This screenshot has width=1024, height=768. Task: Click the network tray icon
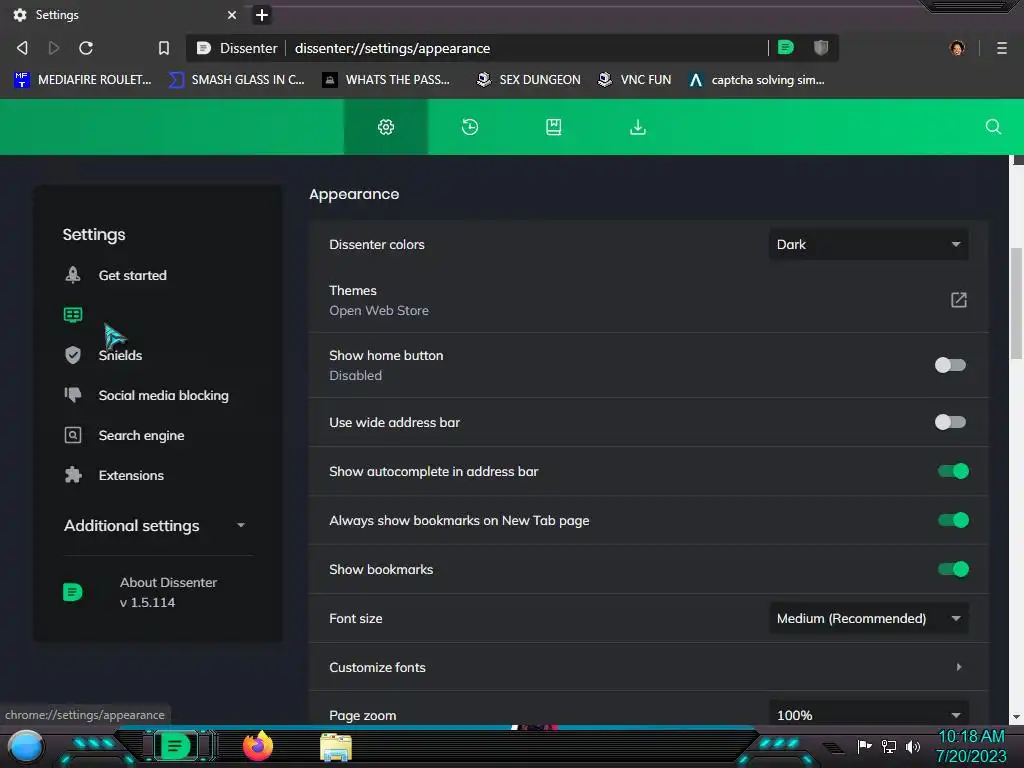[x=889, y=746]
